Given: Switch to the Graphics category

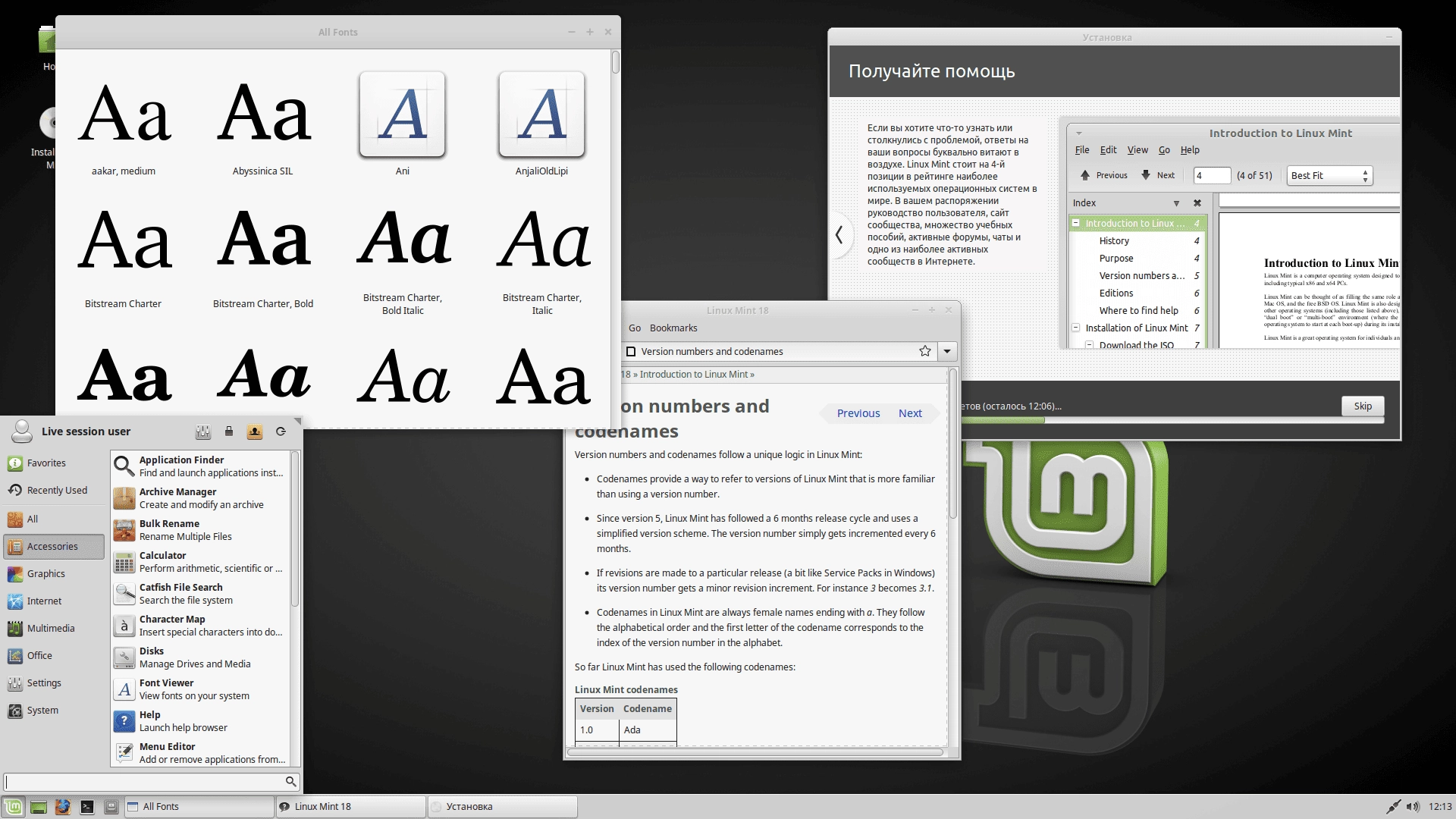Looking at the screenshot, I should 53,574.
